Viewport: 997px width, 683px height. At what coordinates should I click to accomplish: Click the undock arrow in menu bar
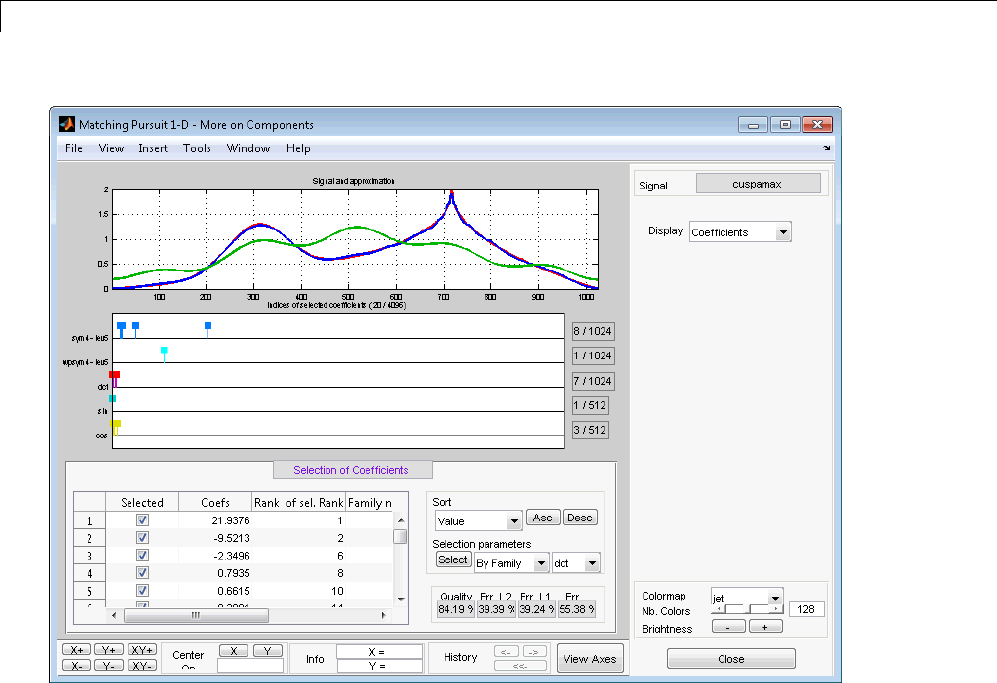pos(827,148)
